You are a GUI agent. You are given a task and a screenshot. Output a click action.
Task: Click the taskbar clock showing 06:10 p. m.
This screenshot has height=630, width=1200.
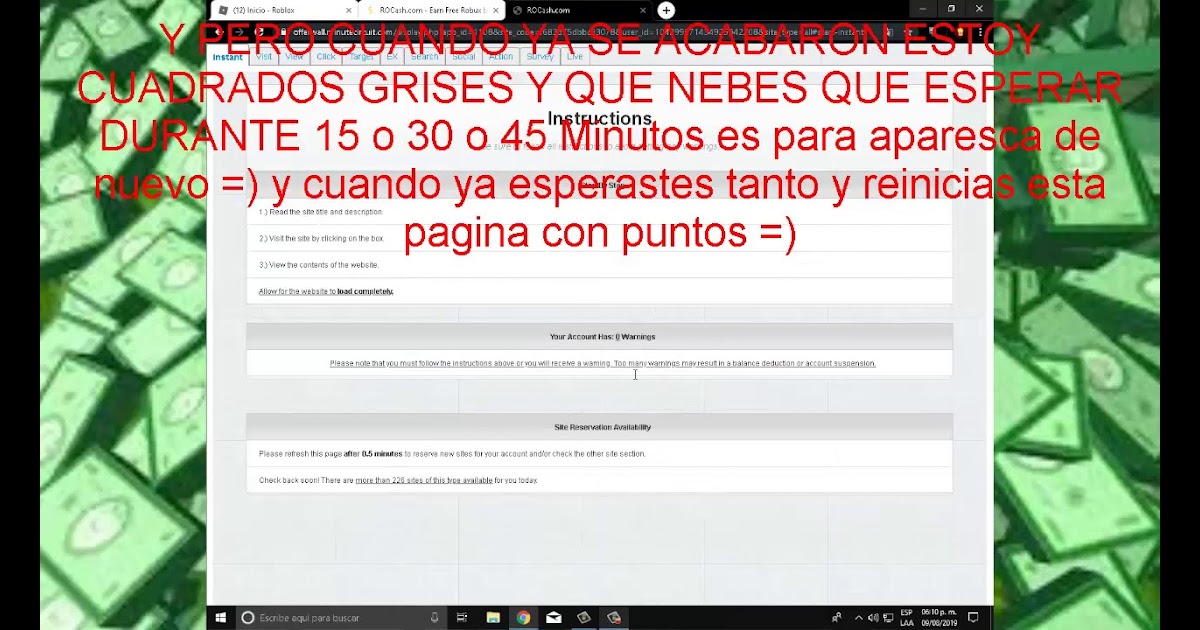941,618
